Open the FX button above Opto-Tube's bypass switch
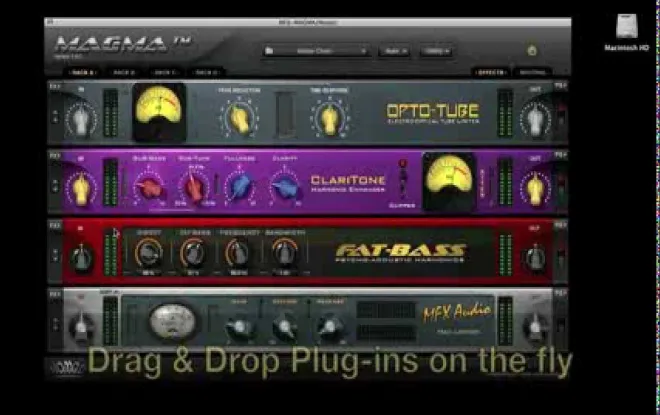This screenshot has height=415, width=660. click(x=561, y=85)
